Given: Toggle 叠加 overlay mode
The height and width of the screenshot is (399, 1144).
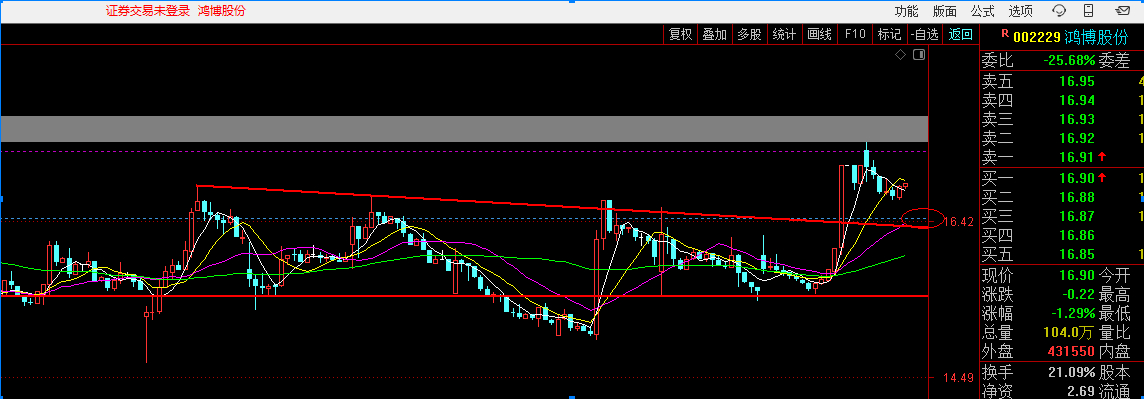Looking at the screenshot, I should point(714,34).
